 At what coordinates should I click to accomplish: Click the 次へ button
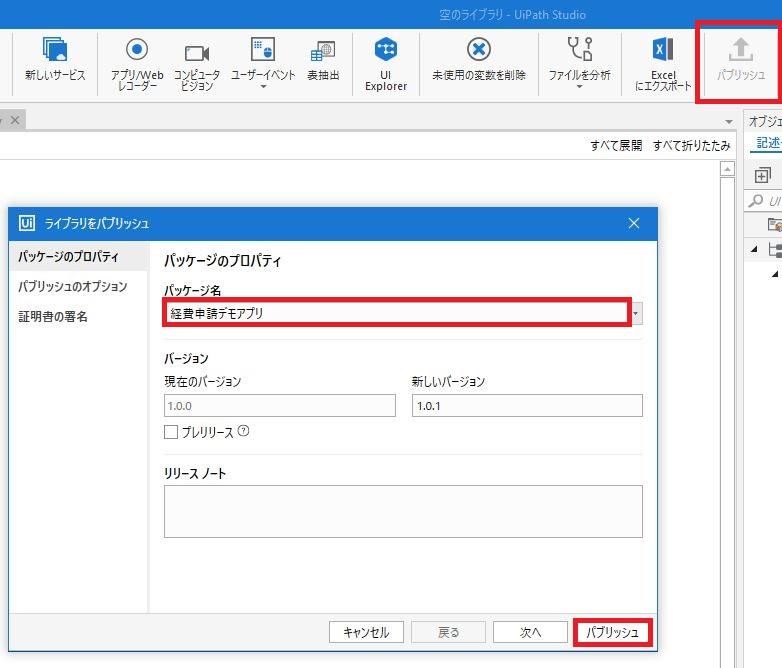coord(530,632)
